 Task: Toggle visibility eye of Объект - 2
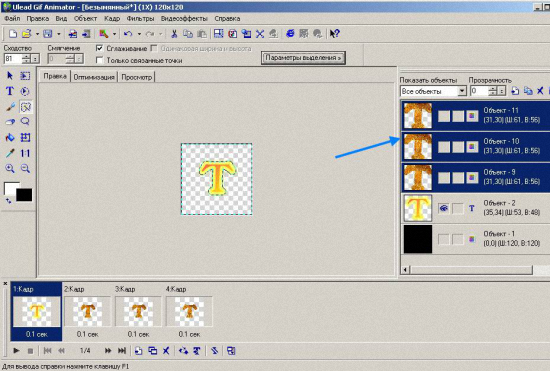point(444,208)
